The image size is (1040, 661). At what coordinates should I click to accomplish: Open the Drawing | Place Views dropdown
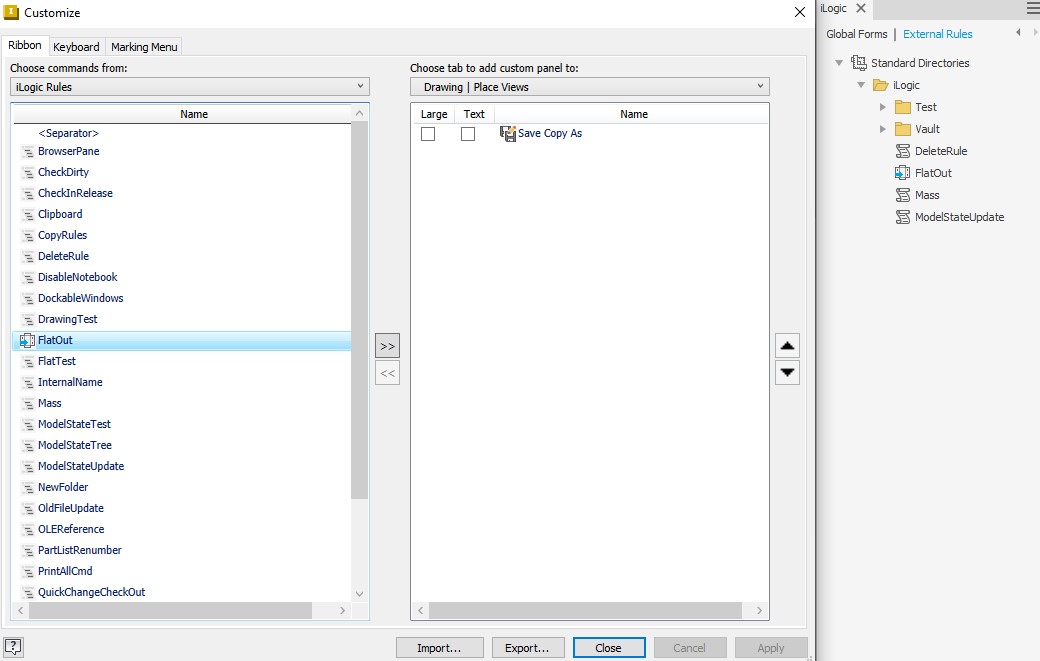tap(761, 86)
